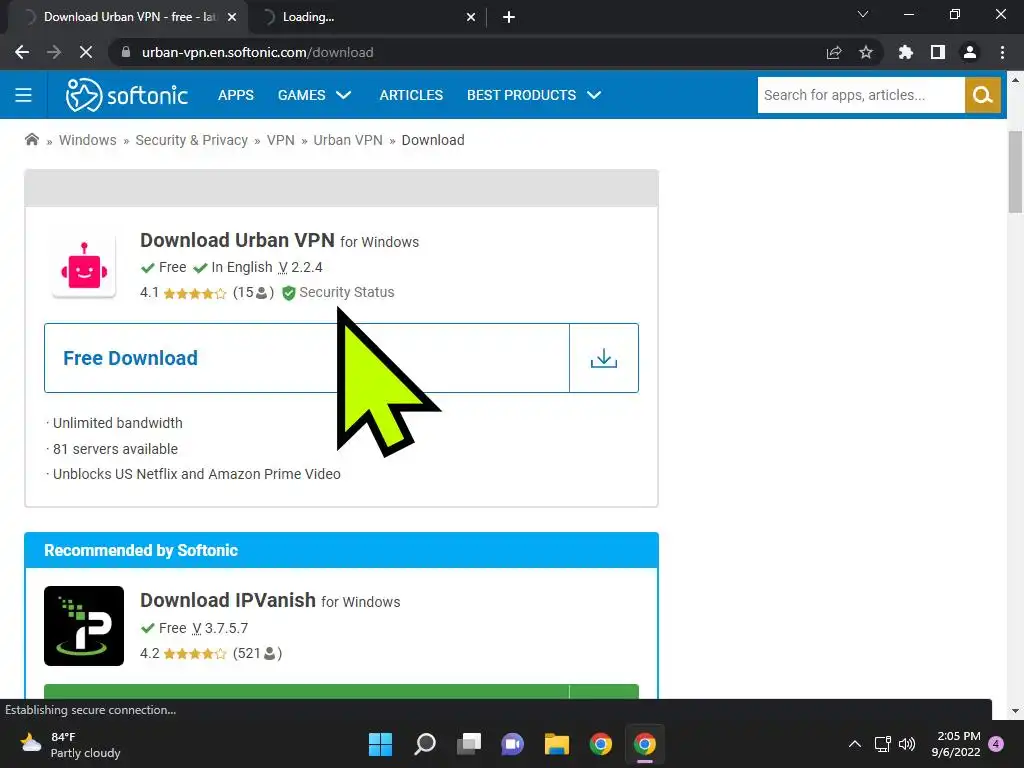Click the Security & Privacy breadcrumb link

pos(191,140)
